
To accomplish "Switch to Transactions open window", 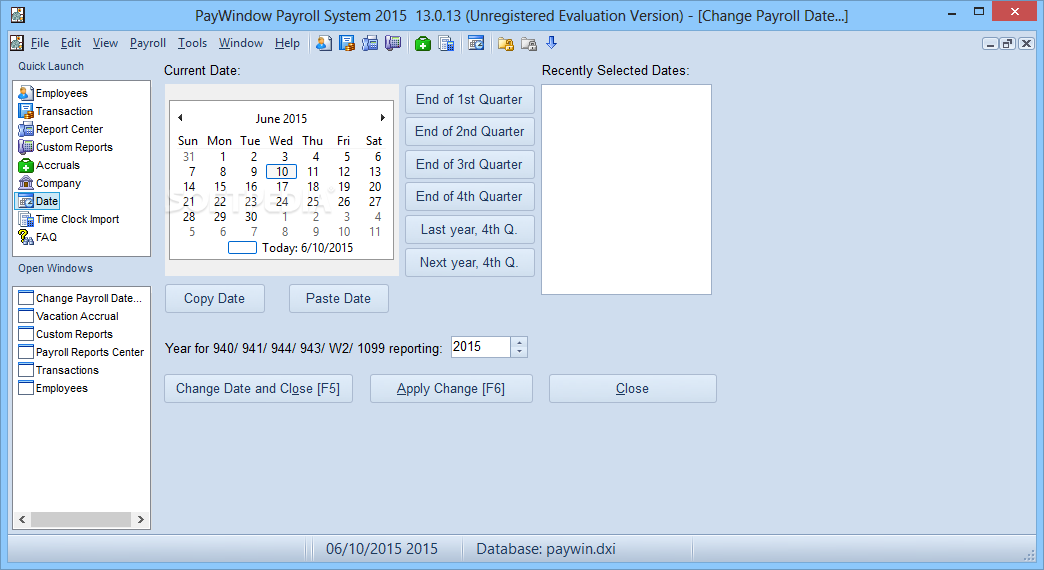I will click(x=59, y=370).
